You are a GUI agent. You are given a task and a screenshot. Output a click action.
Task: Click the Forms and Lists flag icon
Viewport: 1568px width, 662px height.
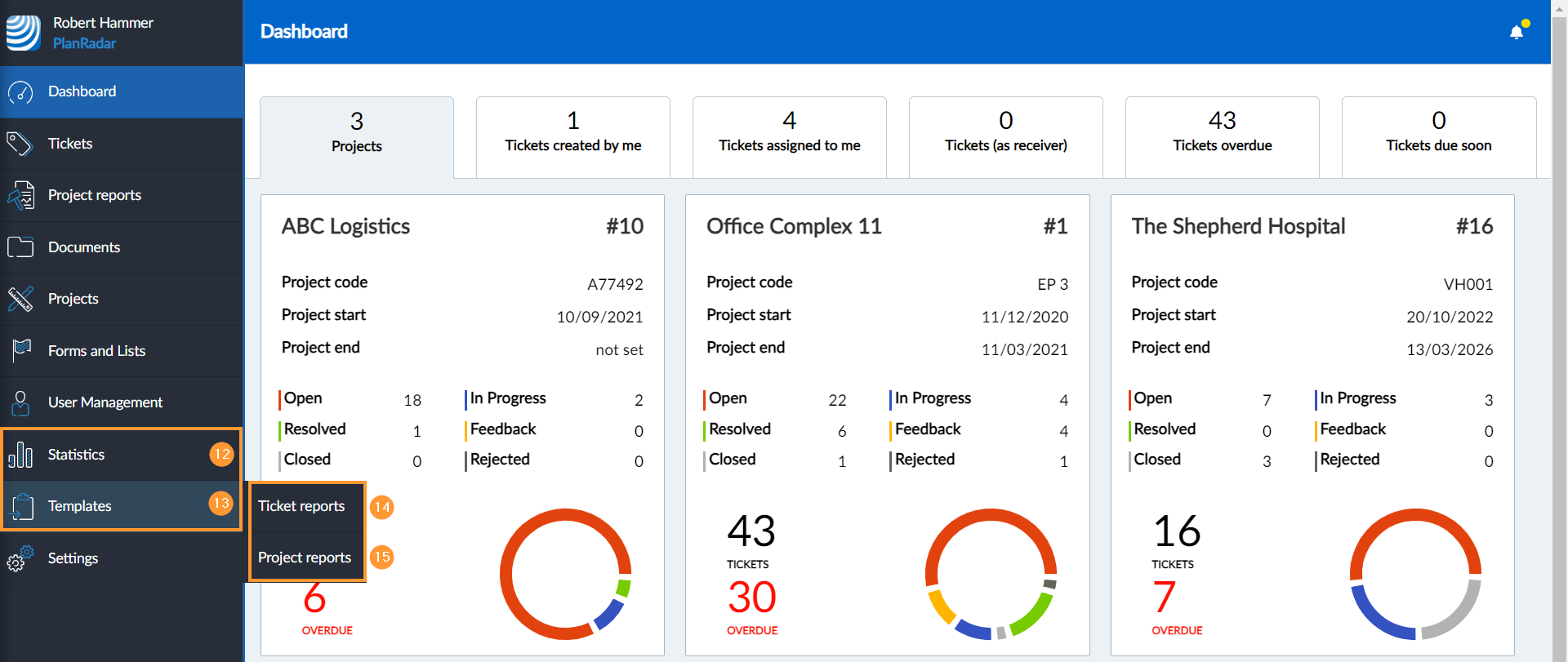[21, 351]
